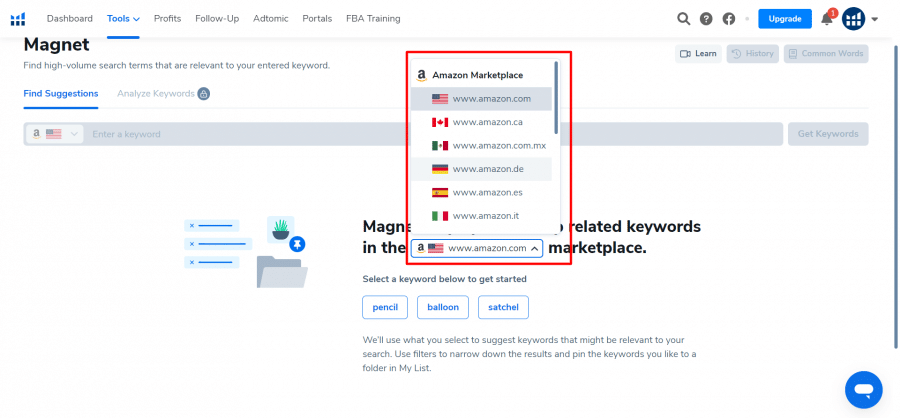Open the History button
Screen dimensions: 900x418
pyautogui.click(x=752, y=53)
